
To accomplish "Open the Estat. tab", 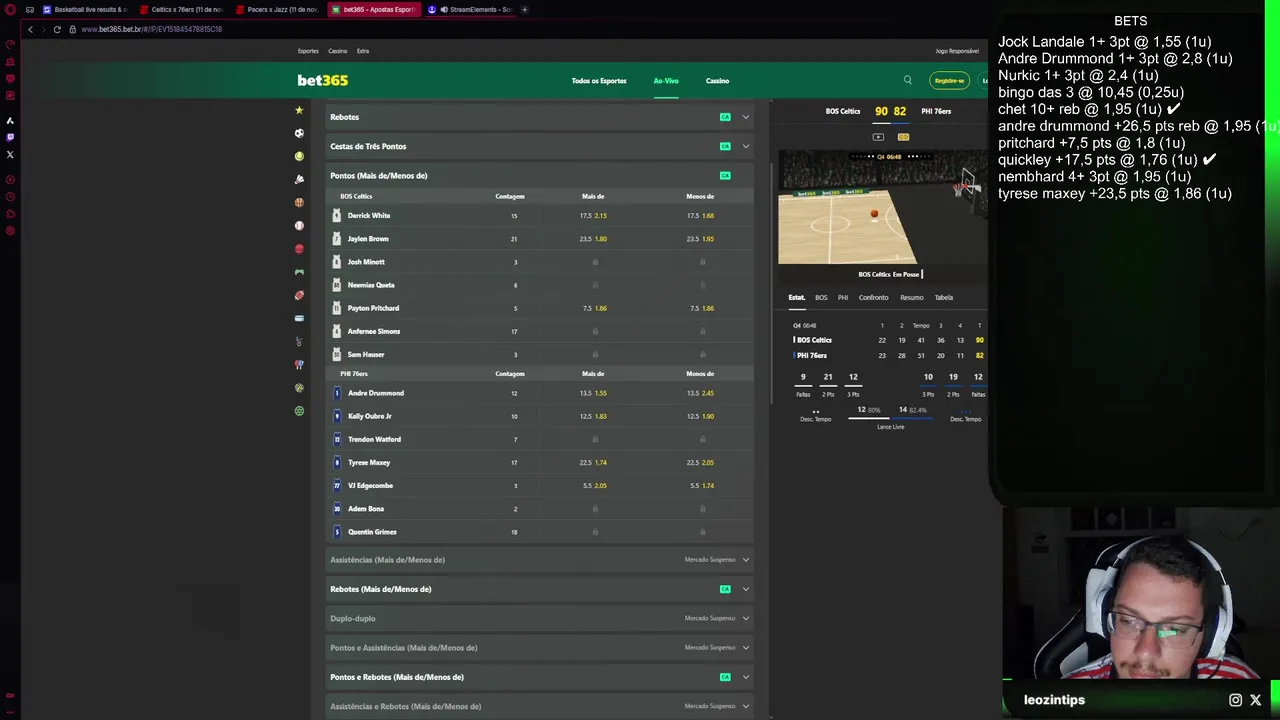I will [796, 297].
